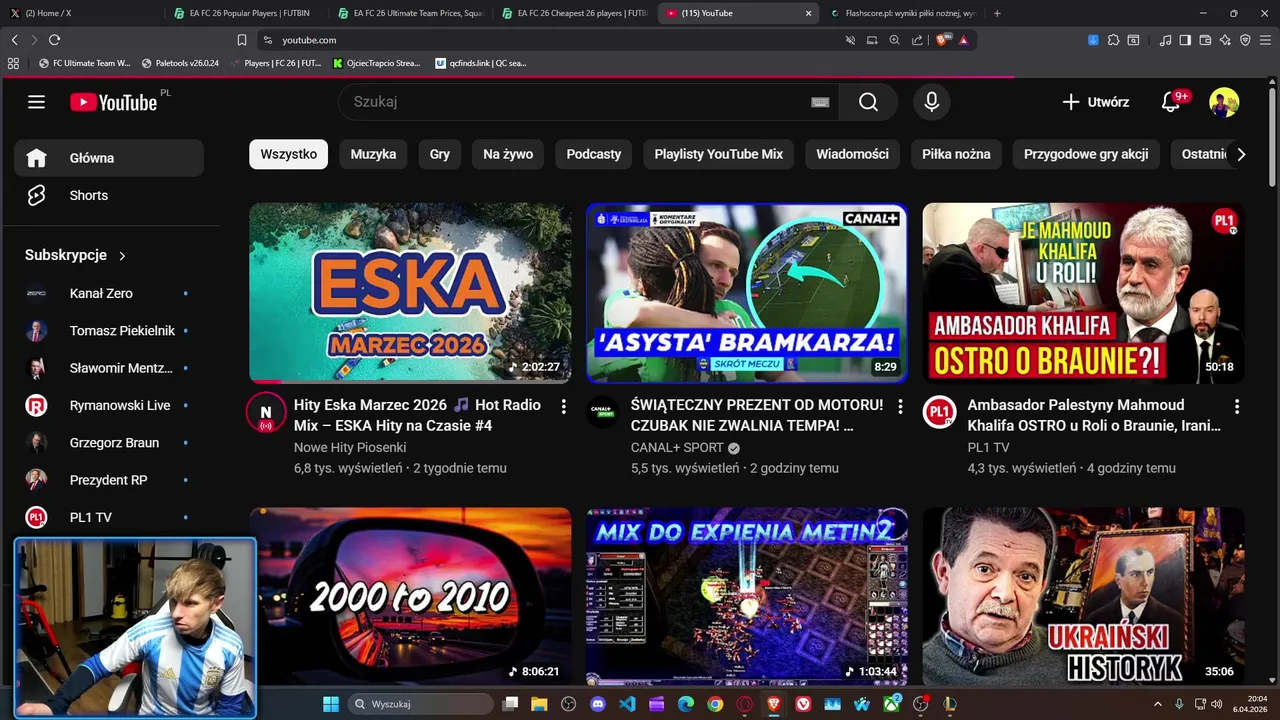Switch to Flashscore.pl browser tab
The height and width of the screenshot is (720, 1280).
click(905, 13)
